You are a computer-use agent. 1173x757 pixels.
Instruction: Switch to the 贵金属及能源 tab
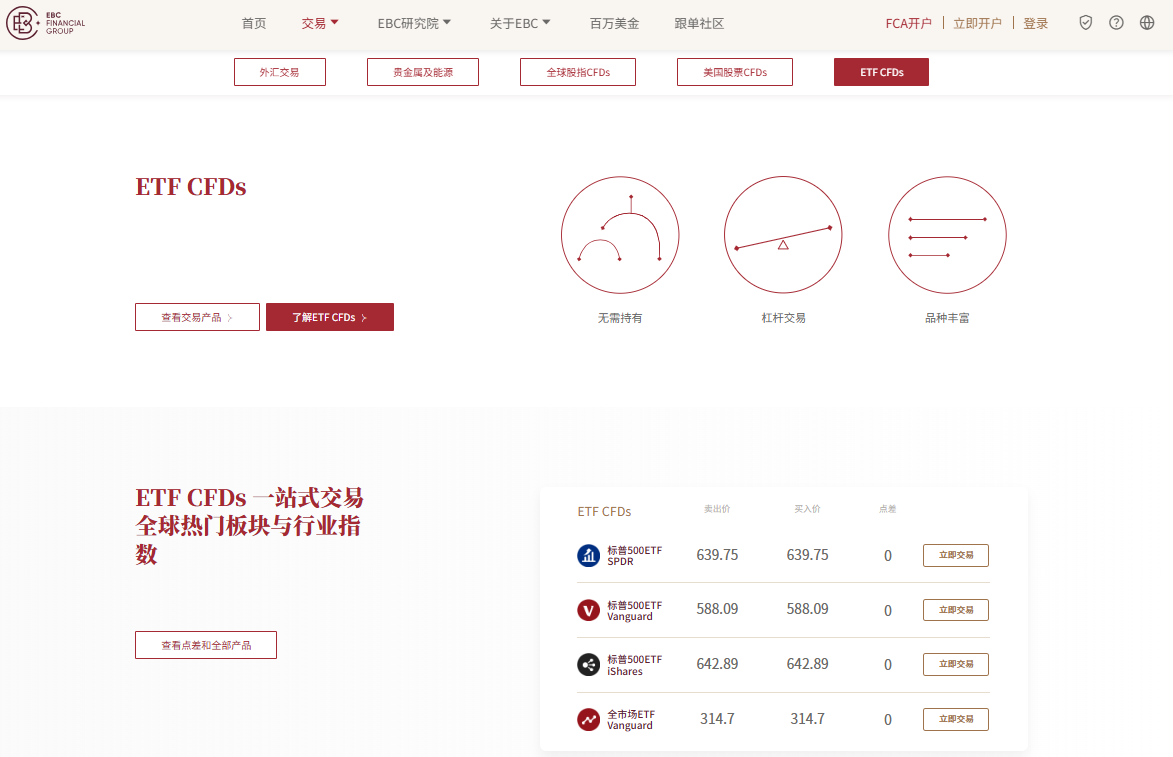point(423,72)
